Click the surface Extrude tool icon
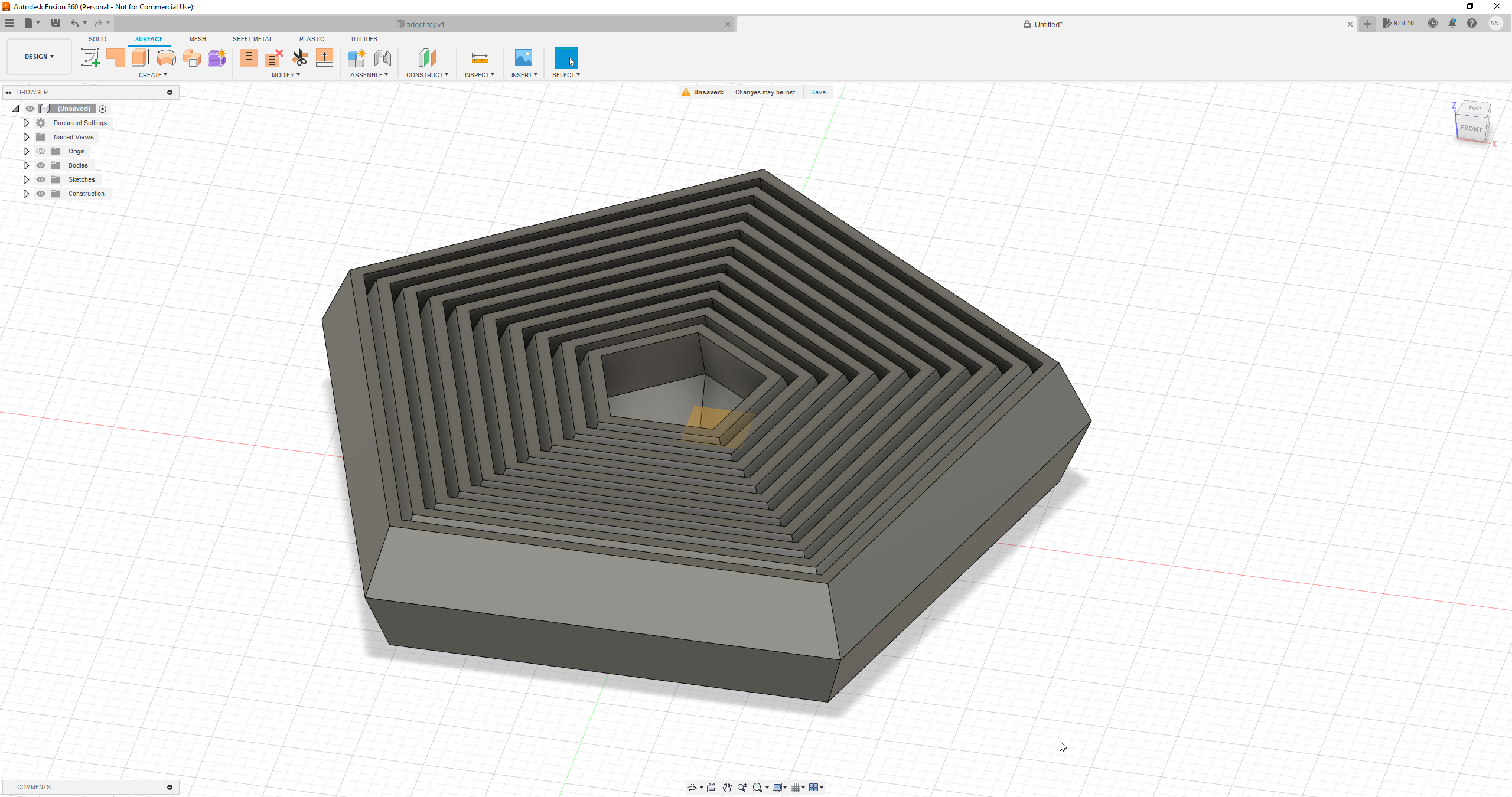This screenshot has height=797, width=1512. tap(141, 58)
